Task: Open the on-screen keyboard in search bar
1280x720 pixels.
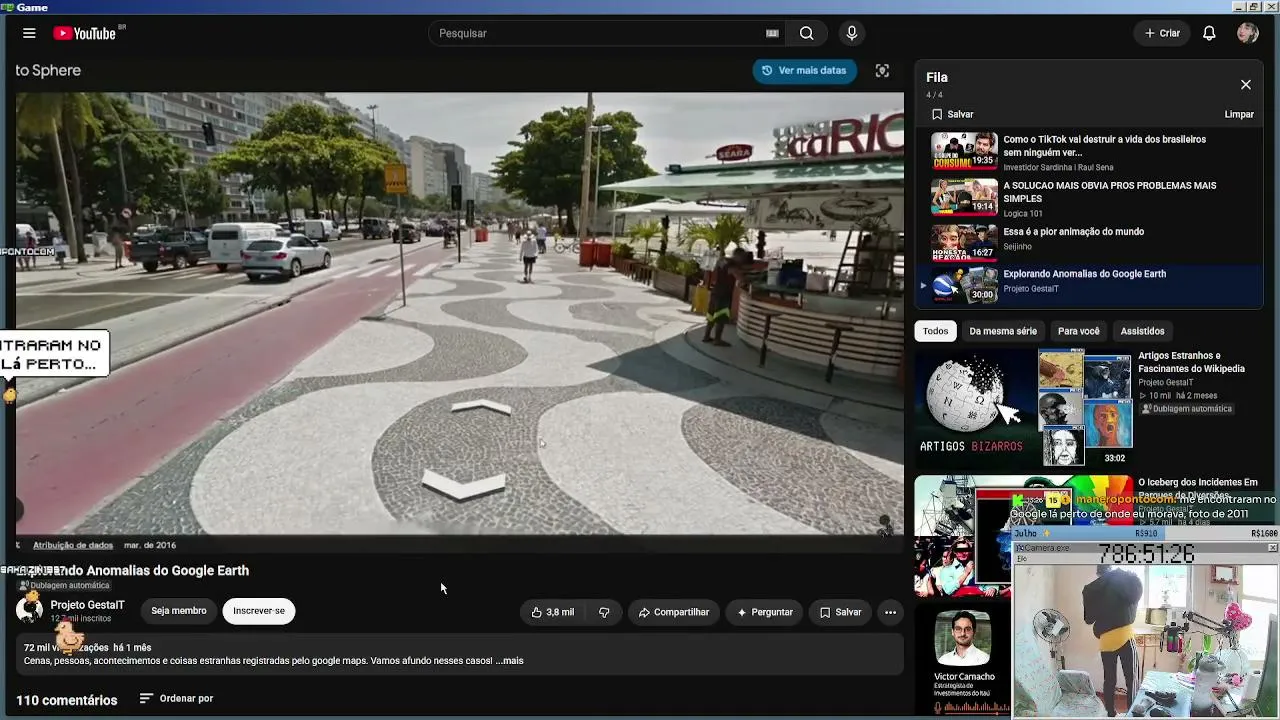Action: click(x=772, y=33)
